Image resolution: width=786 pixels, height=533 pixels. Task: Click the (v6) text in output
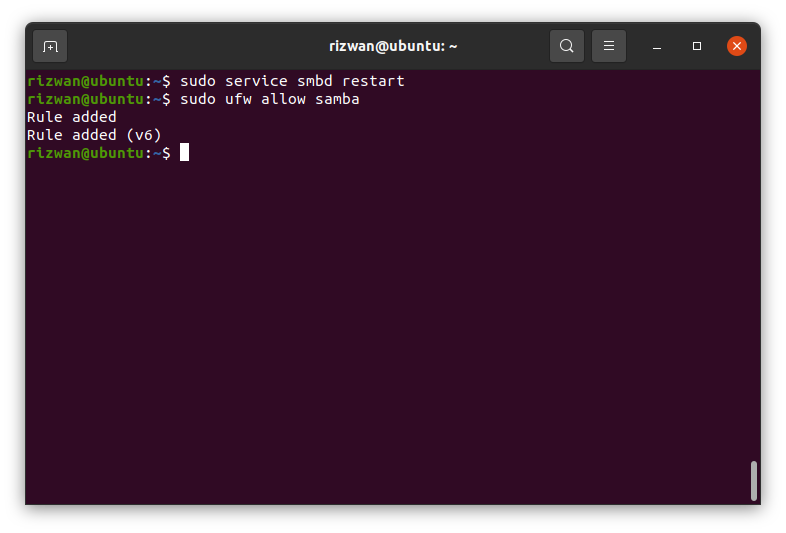(x=144, y=135)
